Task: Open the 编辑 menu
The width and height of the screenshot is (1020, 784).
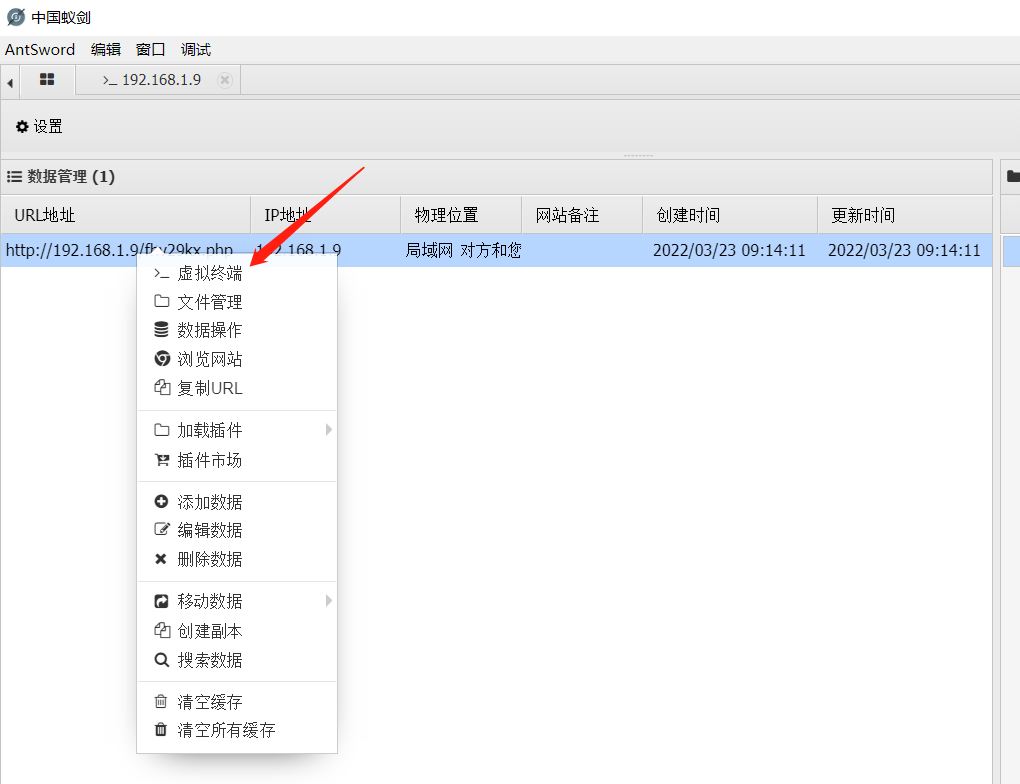Action: [106, 49]
